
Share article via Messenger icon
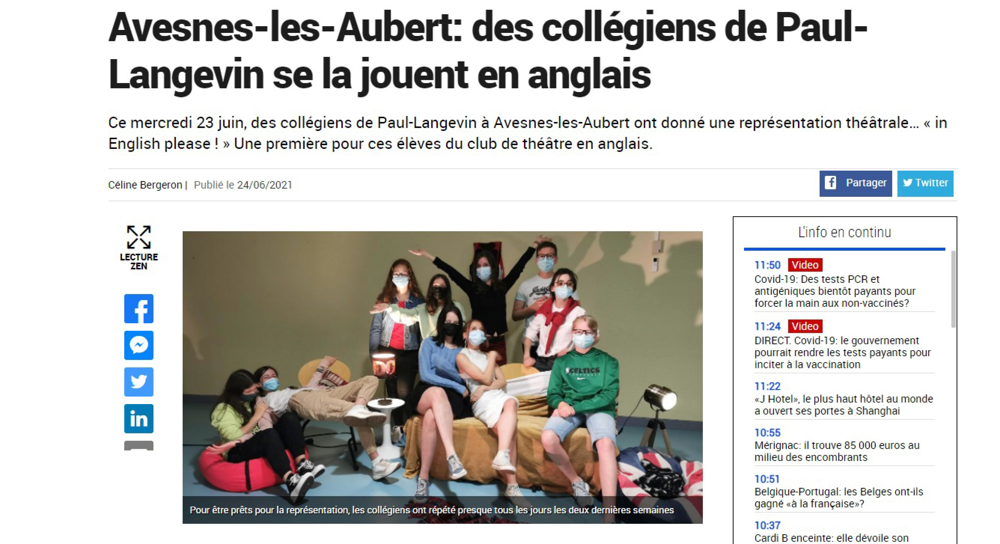(x=138, y=345)
